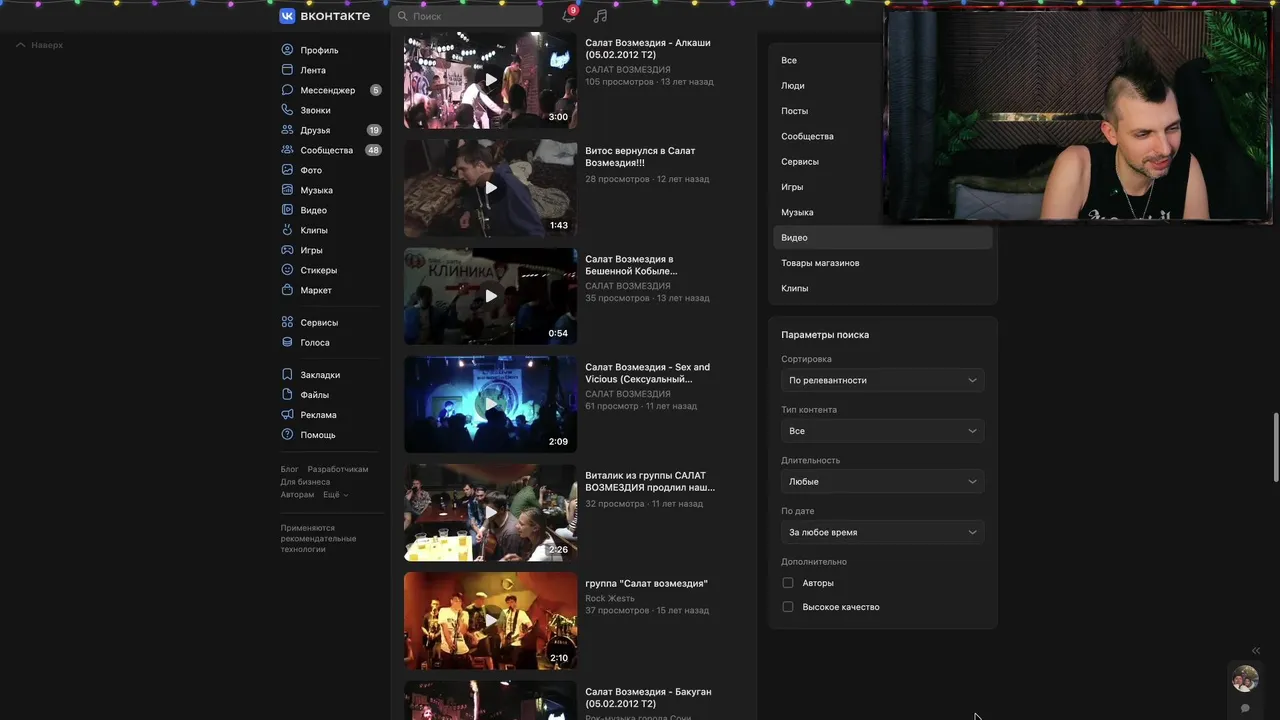Select the Все search category
Image resolution: width=1280 pixels, height=720 pixels.
(883, 60)
